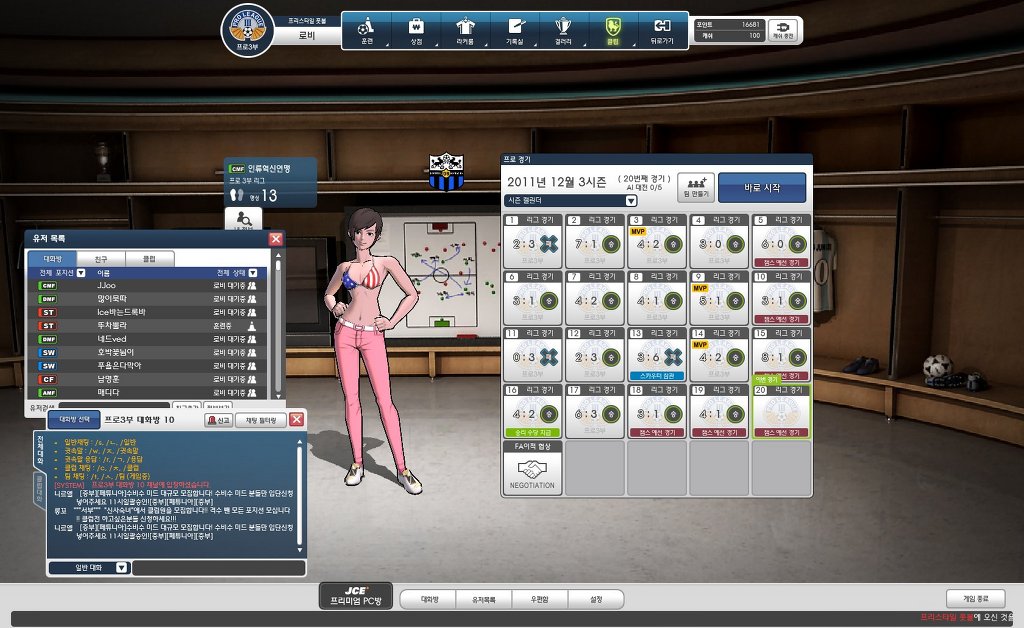
Task: Switch to the 친구 friends tab
Action: click(x=101, y=258)
